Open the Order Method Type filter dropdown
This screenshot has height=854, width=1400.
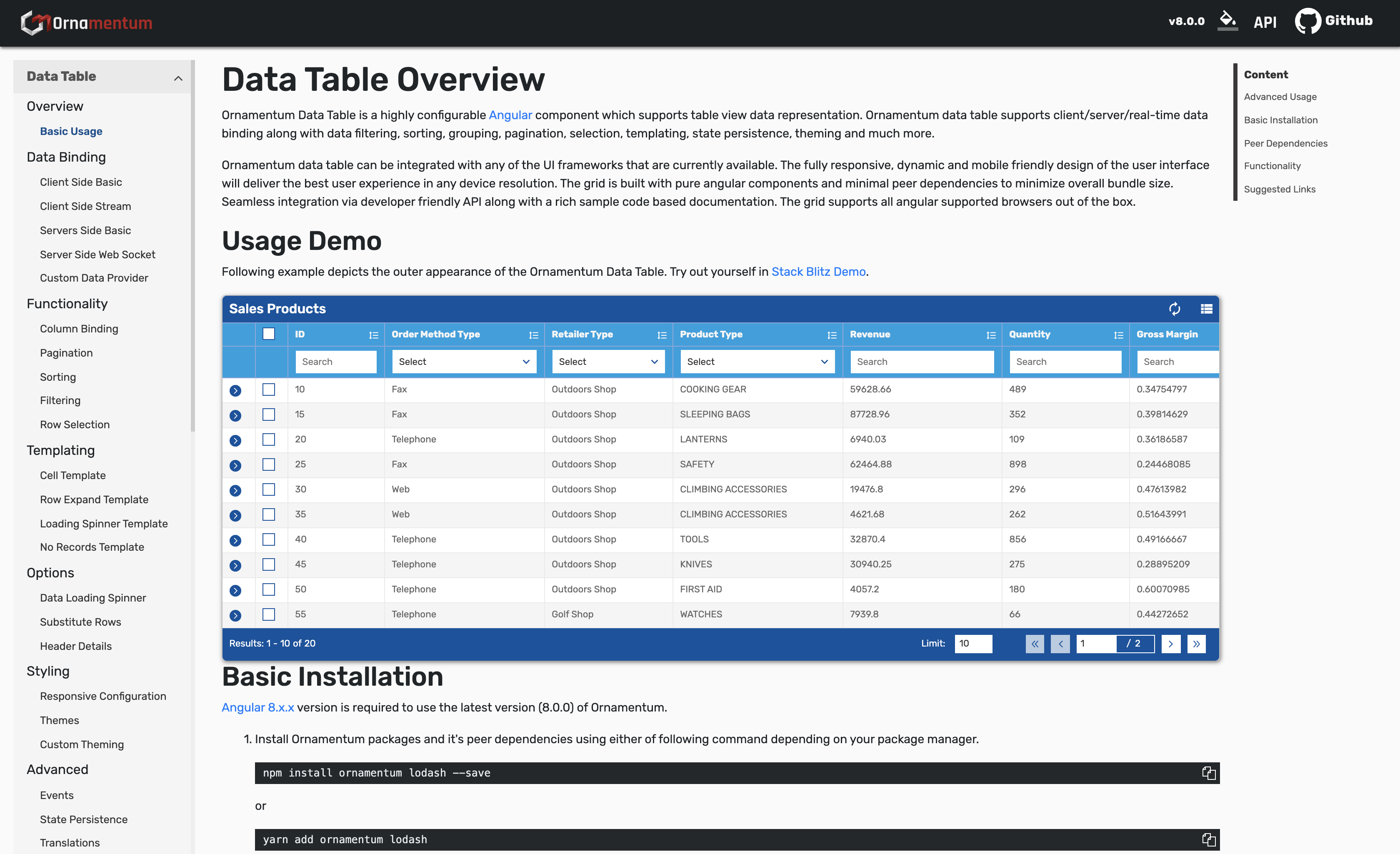[464, 362]
